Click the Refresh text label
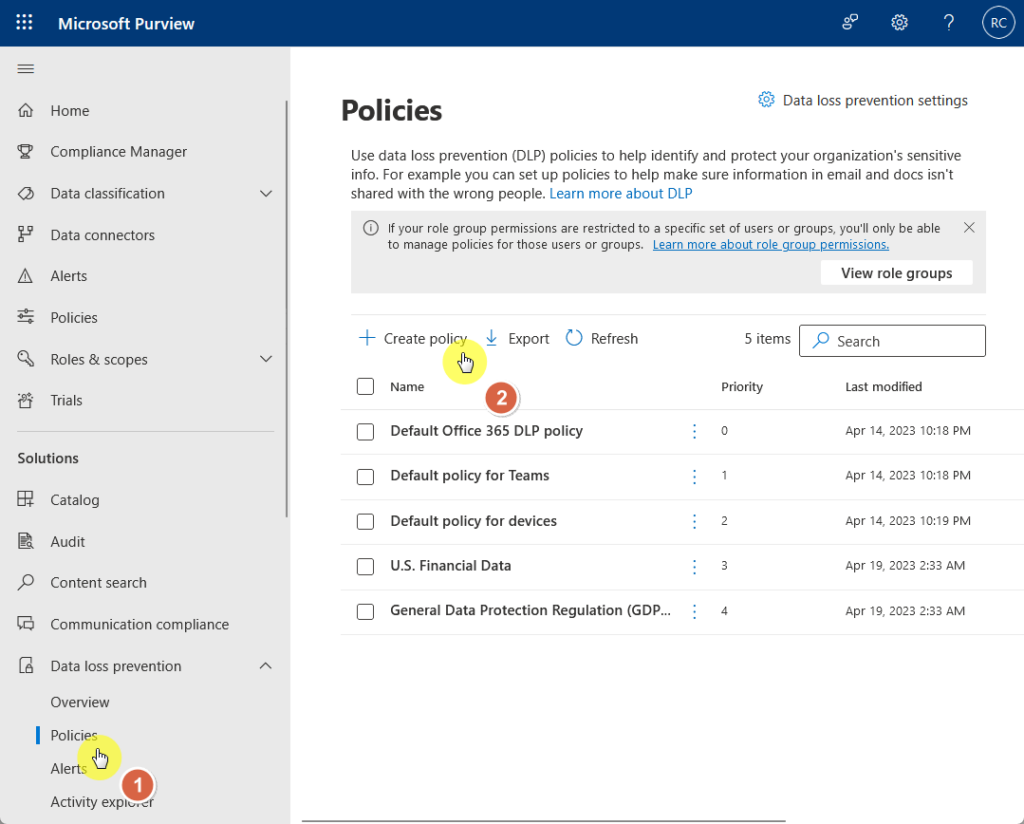The width and height of the screenshot is (1024, 824). [x=614, y=338]
